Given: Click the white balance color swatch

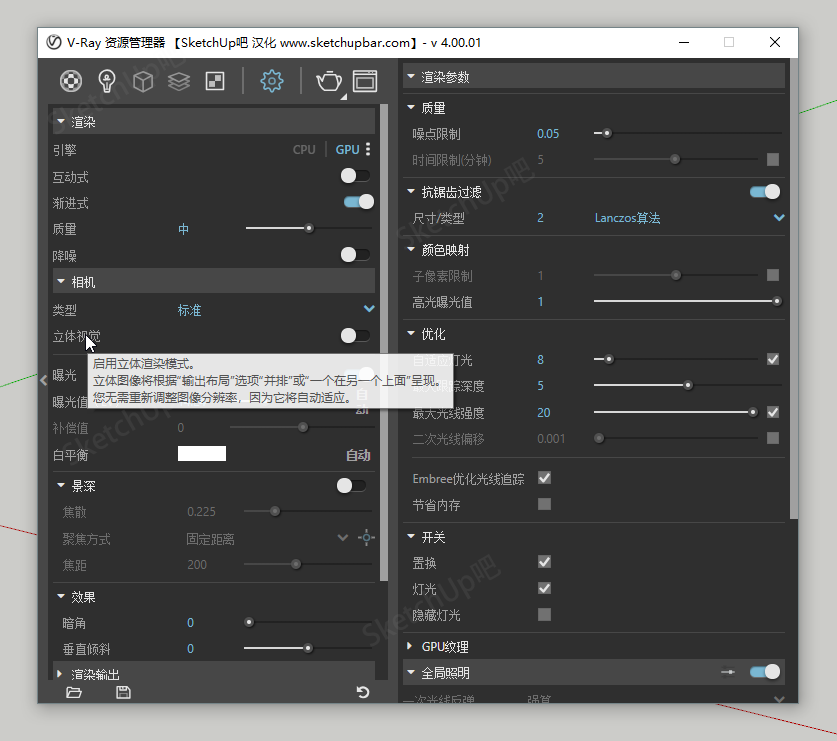Looking at the screenshot, I should (202, 454).
